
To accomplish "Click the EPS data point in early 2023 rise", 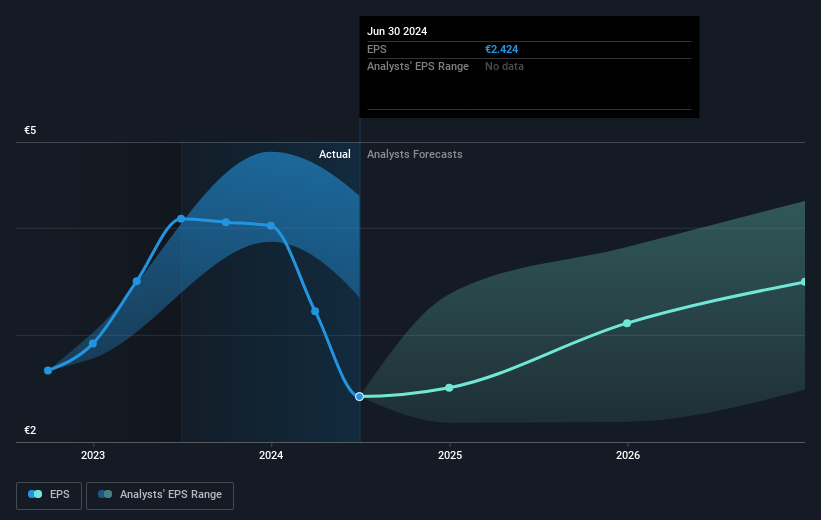I will [137, 281].
